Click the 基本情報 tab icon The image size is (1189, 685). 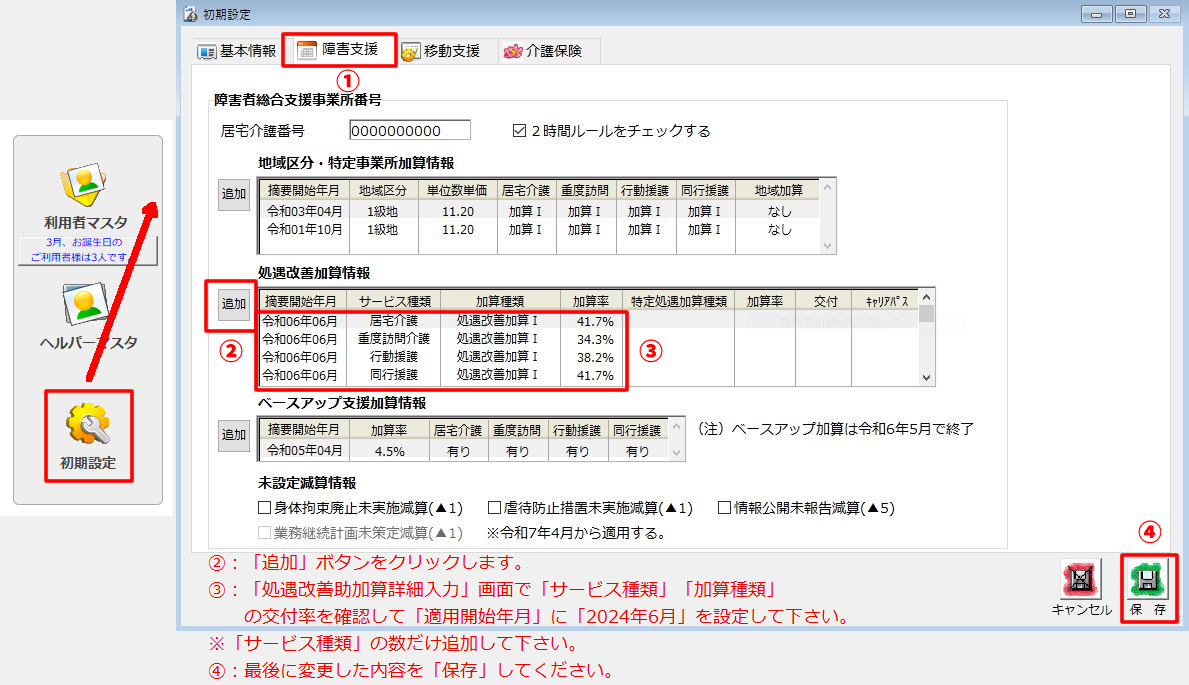coord(207,51)
